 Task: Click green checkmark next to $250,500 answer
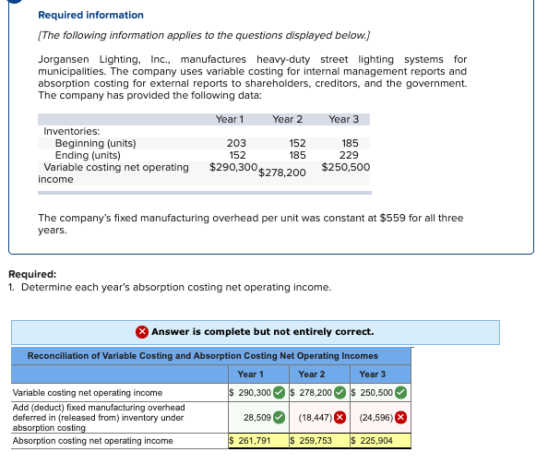pyautogui.click(x=401, y=393)
